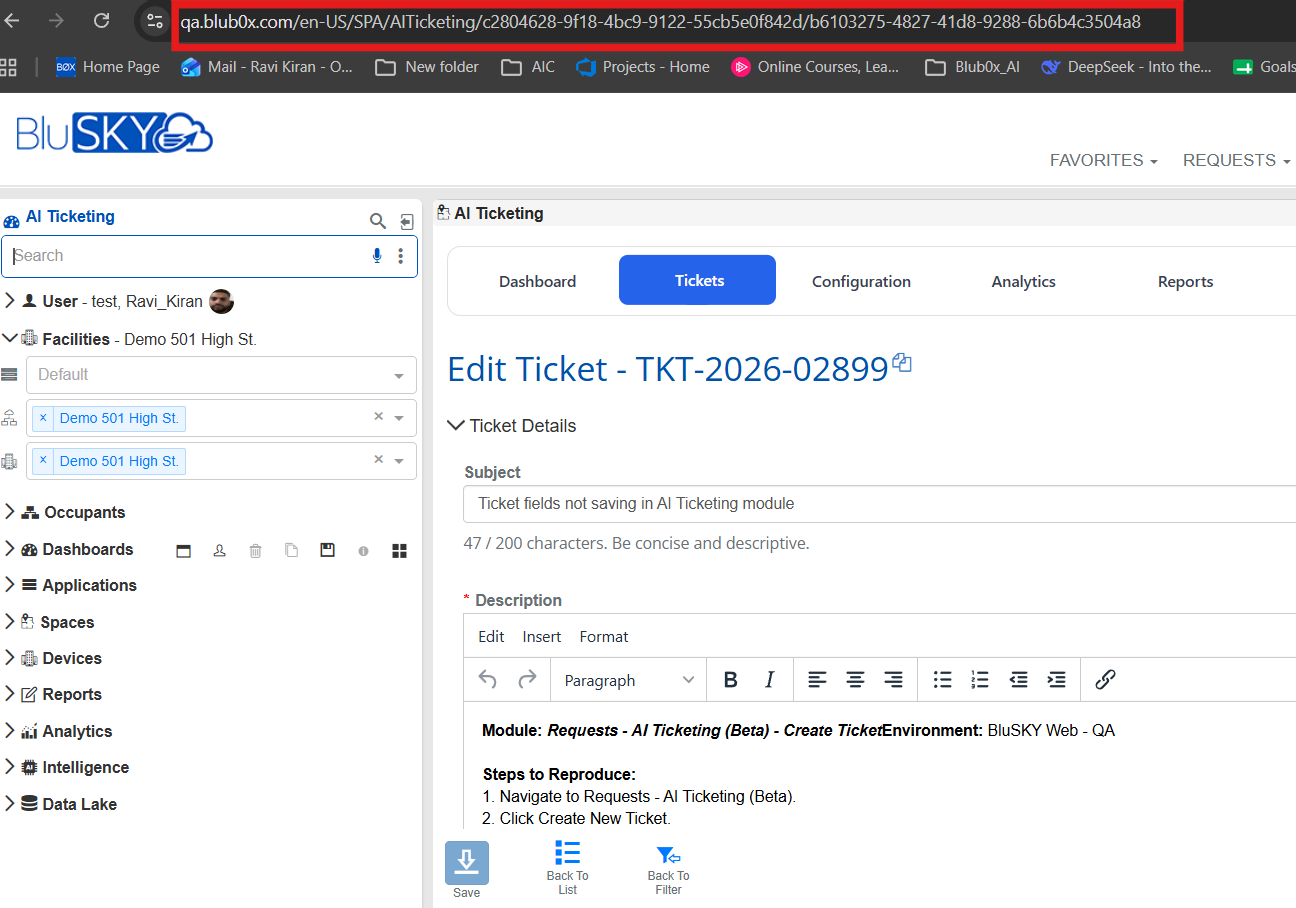
Task: Activate the microphone voice search icon
Action: pos(377,256)
